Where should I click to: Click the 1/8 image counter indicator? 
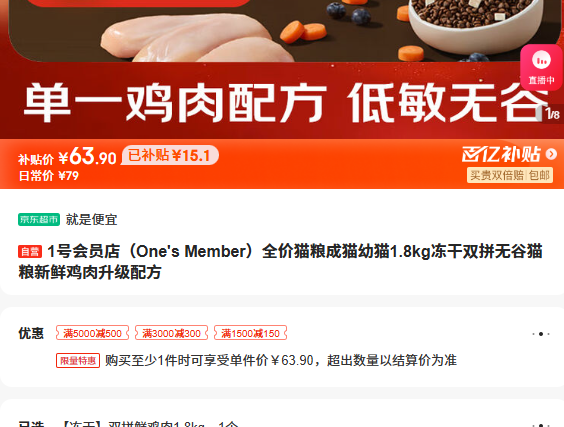pos(552,114)
